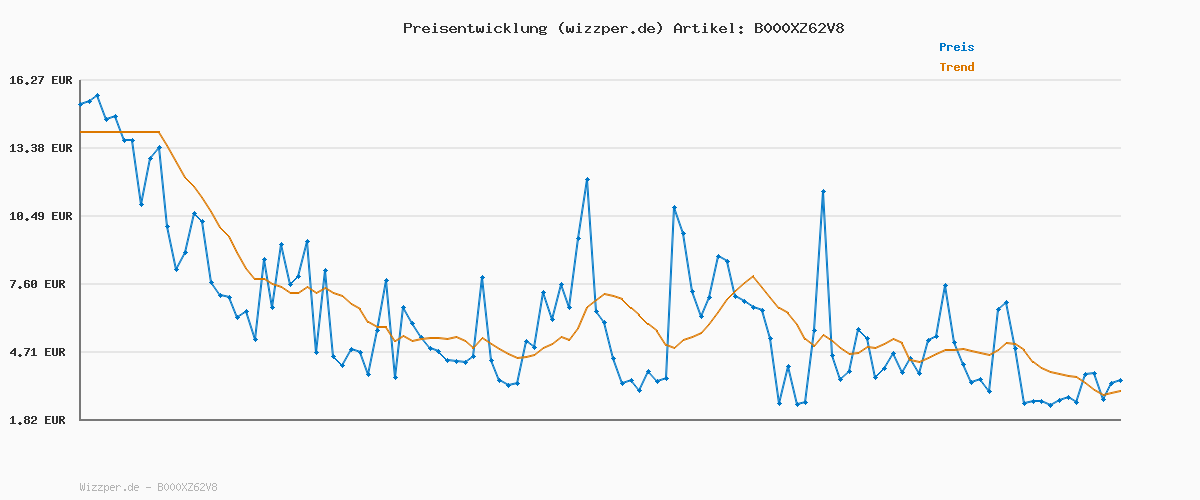Click the last data point of the blue Preis line
Screen dimensions: 1200x500
click(1120, 380)
